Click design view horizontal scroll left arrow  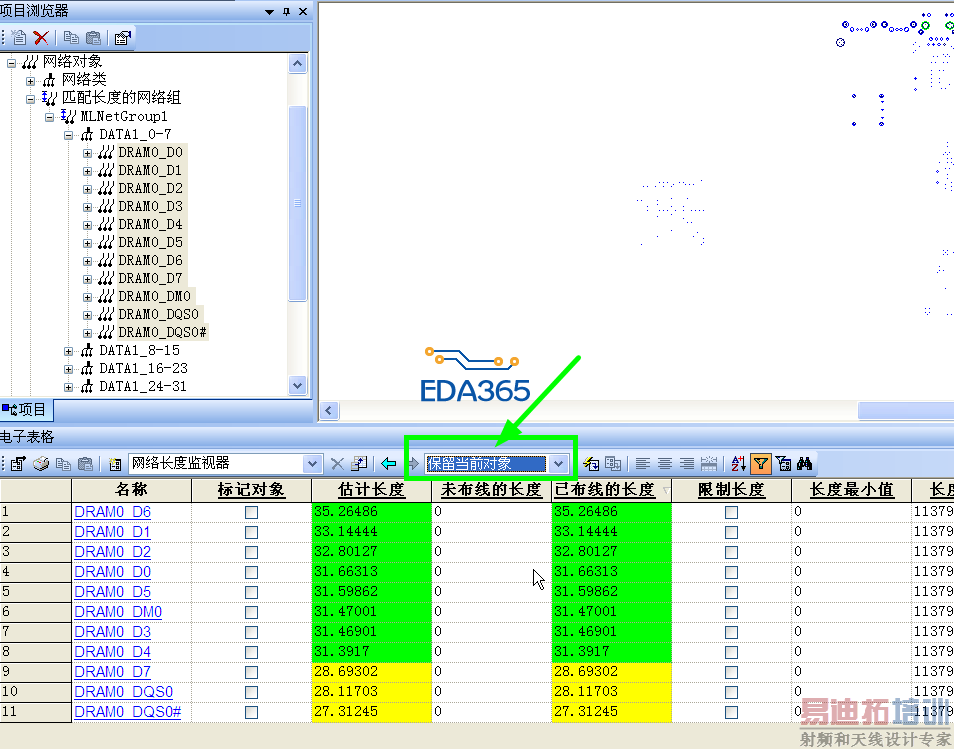tap(329, 411)
